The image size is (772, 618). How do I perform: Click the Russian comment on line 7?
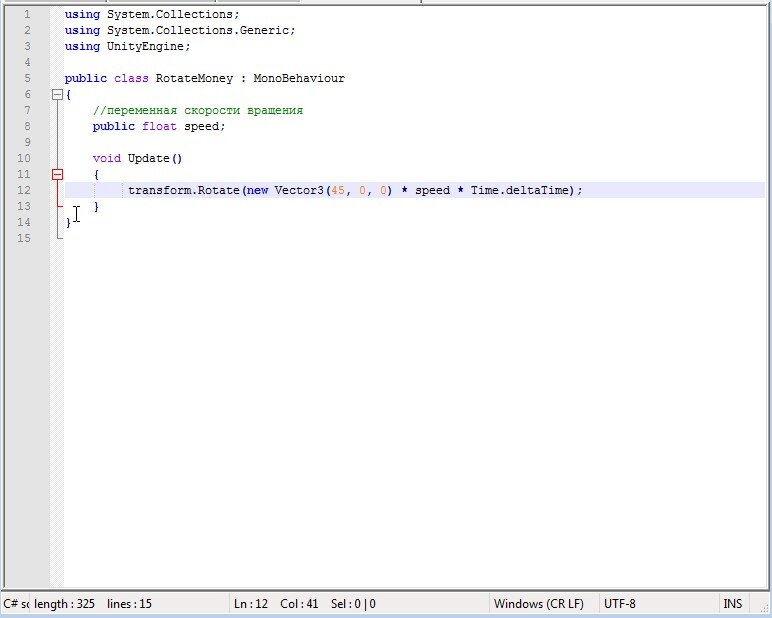coord(198,110)
